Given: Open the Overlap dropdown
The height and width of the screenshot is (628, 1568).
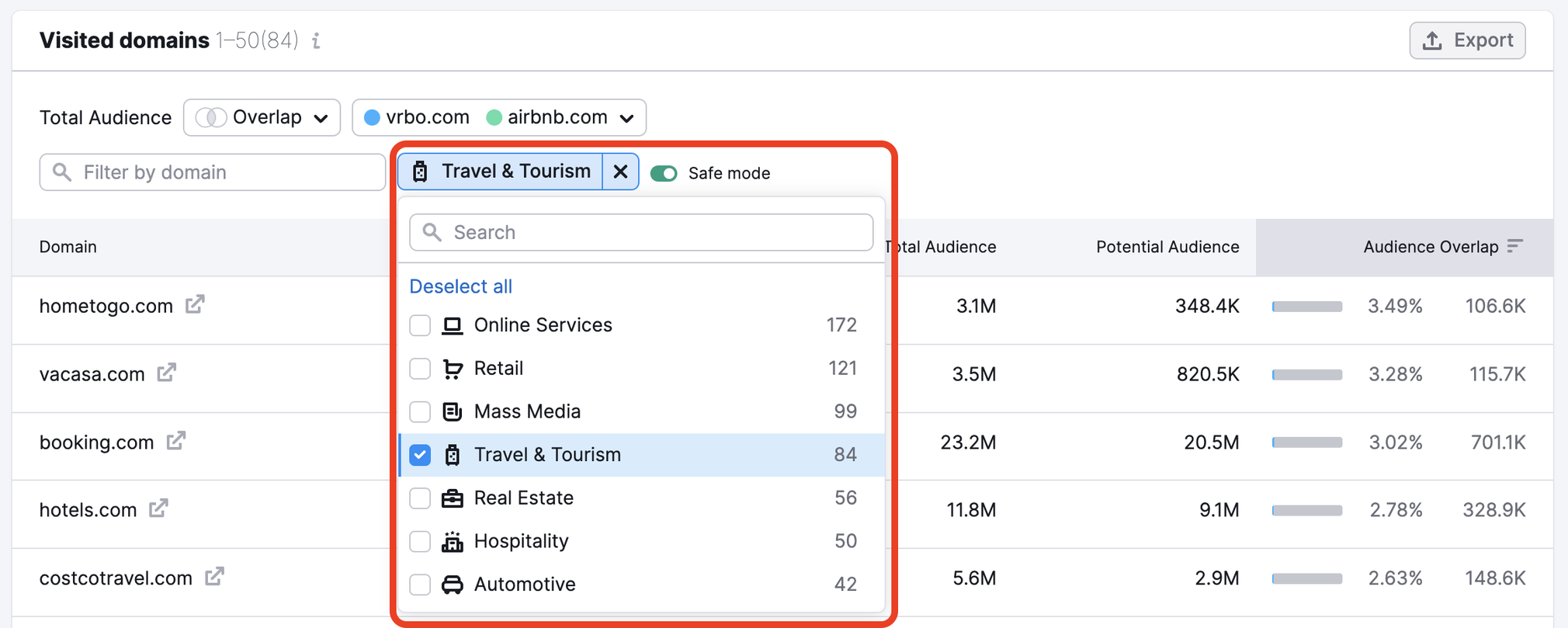Looking at the screenshot, I should pos(262,117).
